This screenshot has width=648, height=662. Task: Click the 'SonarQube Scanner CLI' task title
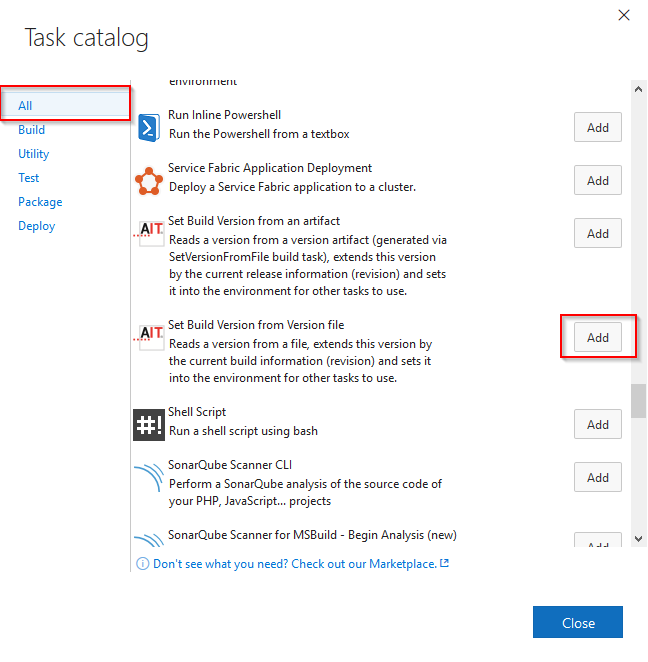tap(230, 465)
